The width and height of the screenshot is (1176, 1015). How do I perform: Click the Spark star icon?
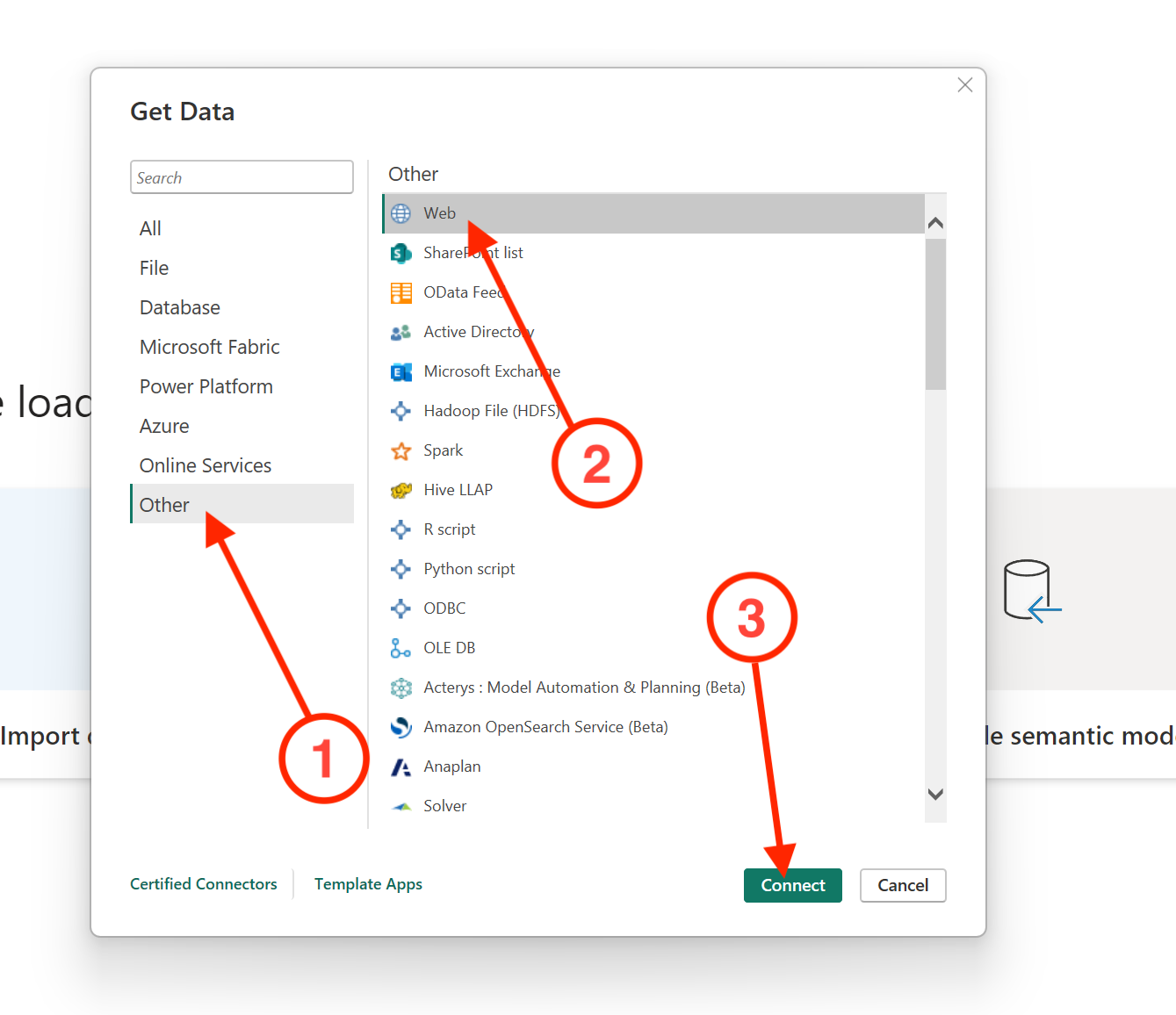click(x=400, y=450)
